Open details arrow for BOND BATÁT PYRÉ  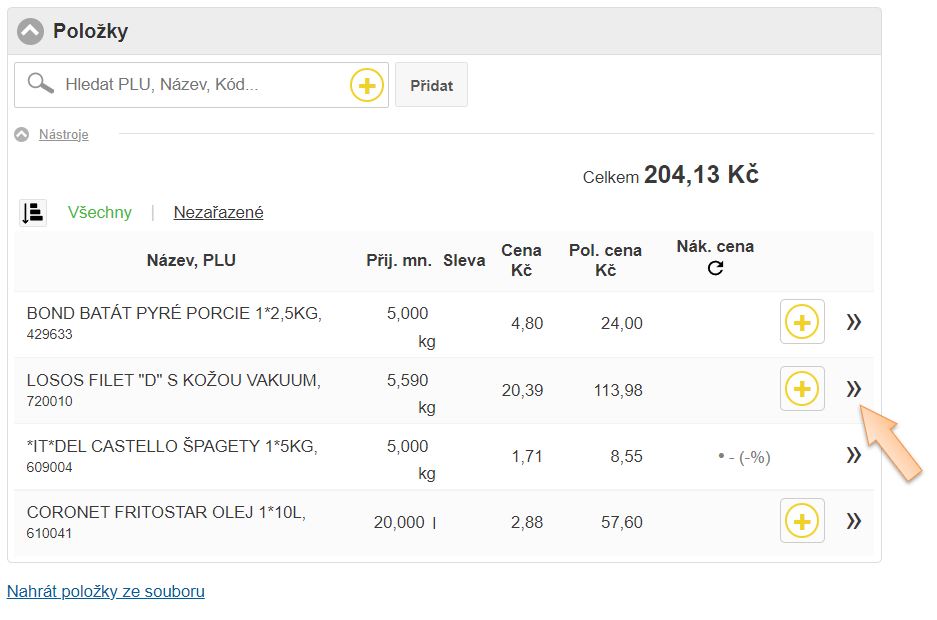pos(853,322)
